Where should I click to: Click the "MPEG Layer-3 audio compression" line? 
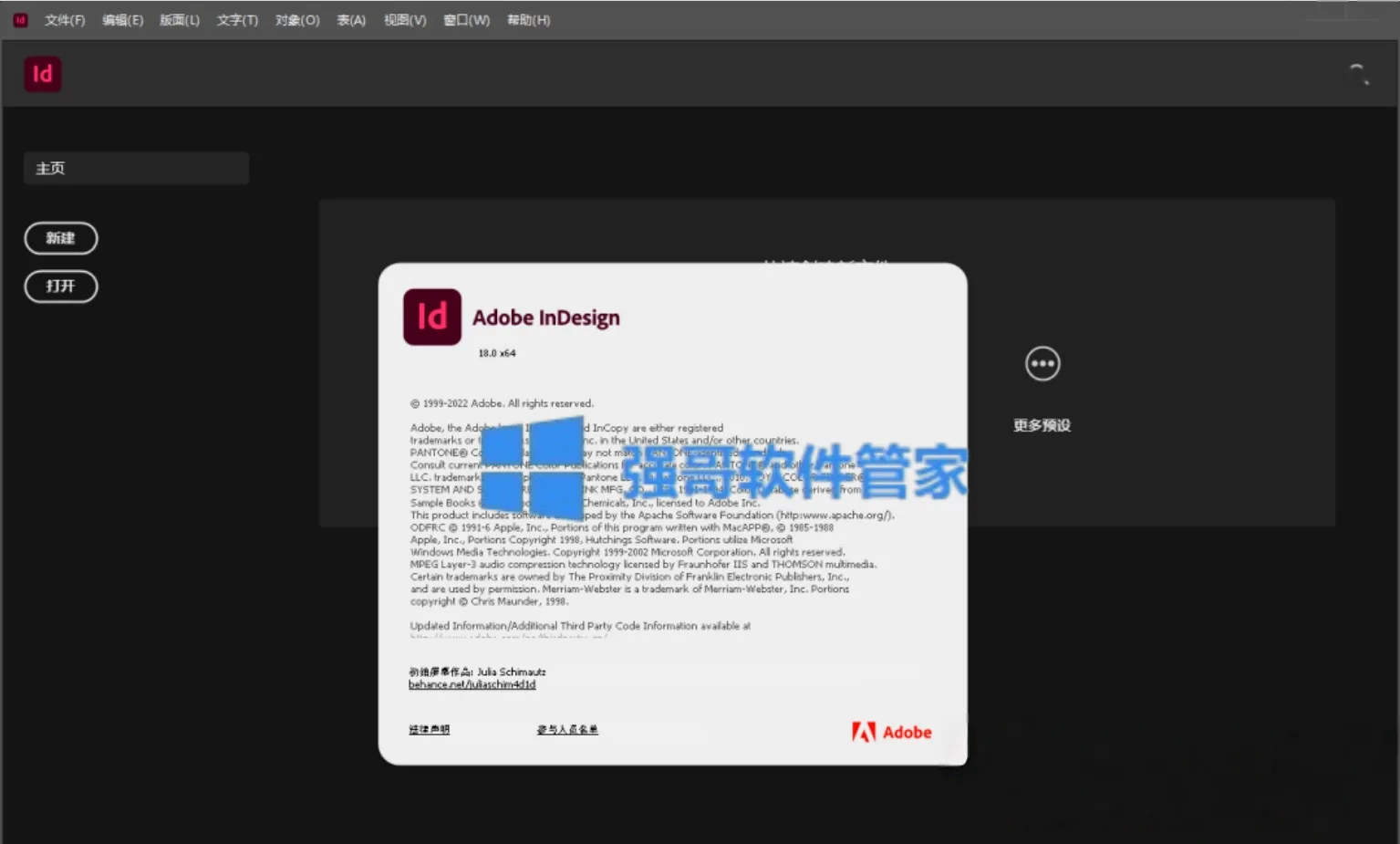643,565
